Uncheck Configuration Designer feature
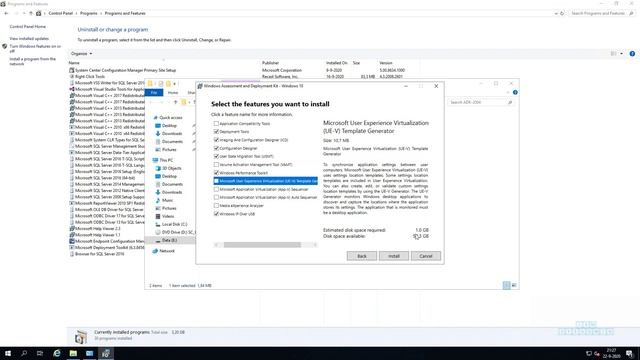640x360 pixels. tap(216, 148)
